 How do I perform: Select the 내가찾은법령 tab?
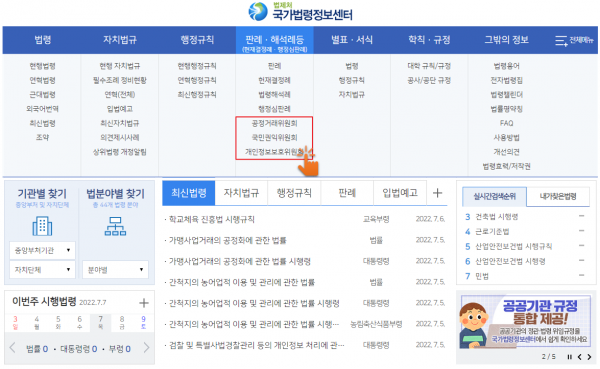point(558,196)
